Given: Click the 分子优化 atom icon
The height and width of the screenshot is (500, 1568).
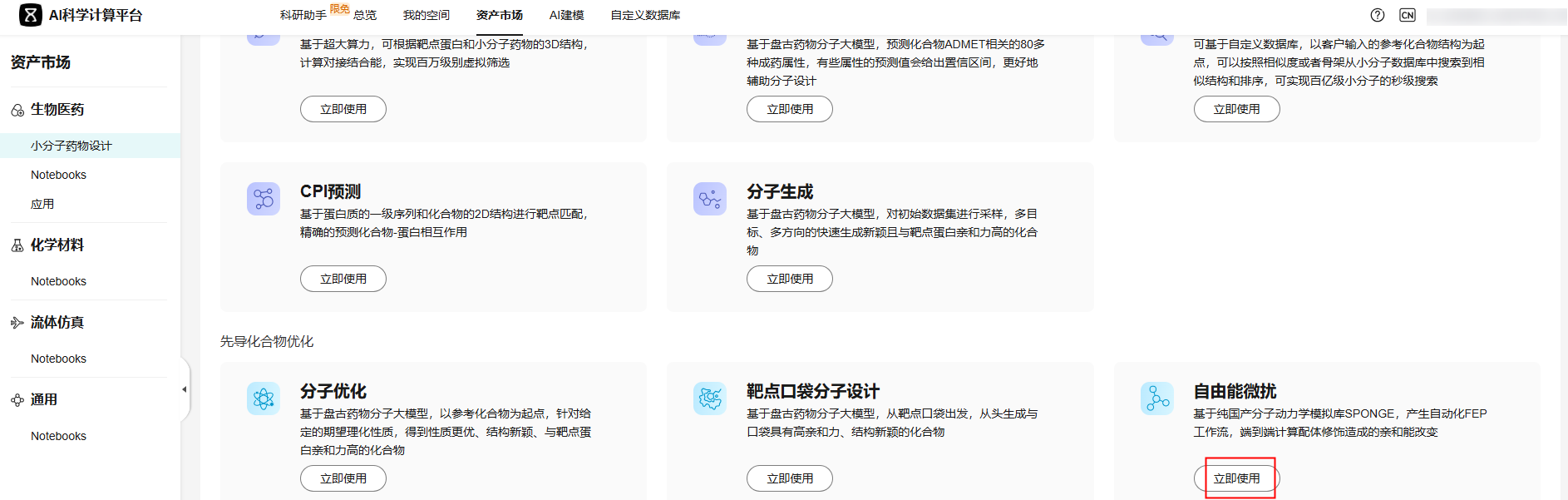Looking at the screenshot, I should pos(264,399).
